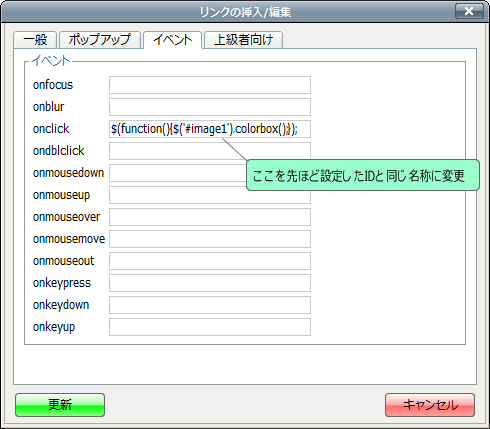This screenshot has width=490, height=429.
Task: Select the イベント tab
Action: click(173, 40)
